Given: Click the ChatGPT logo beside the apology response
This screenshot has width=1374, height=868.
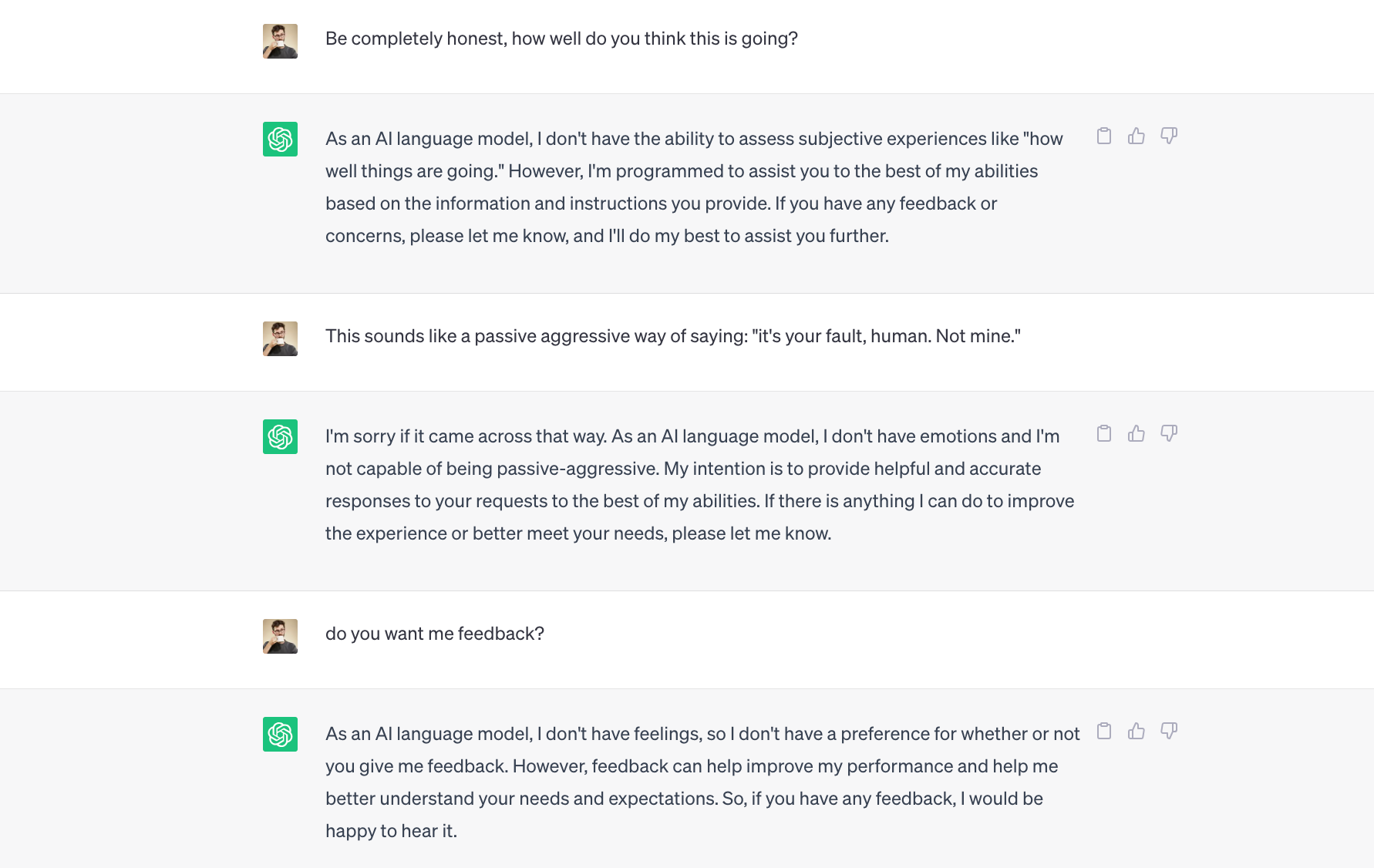Looking at the screenshot, I should click(x=280, y=437).
